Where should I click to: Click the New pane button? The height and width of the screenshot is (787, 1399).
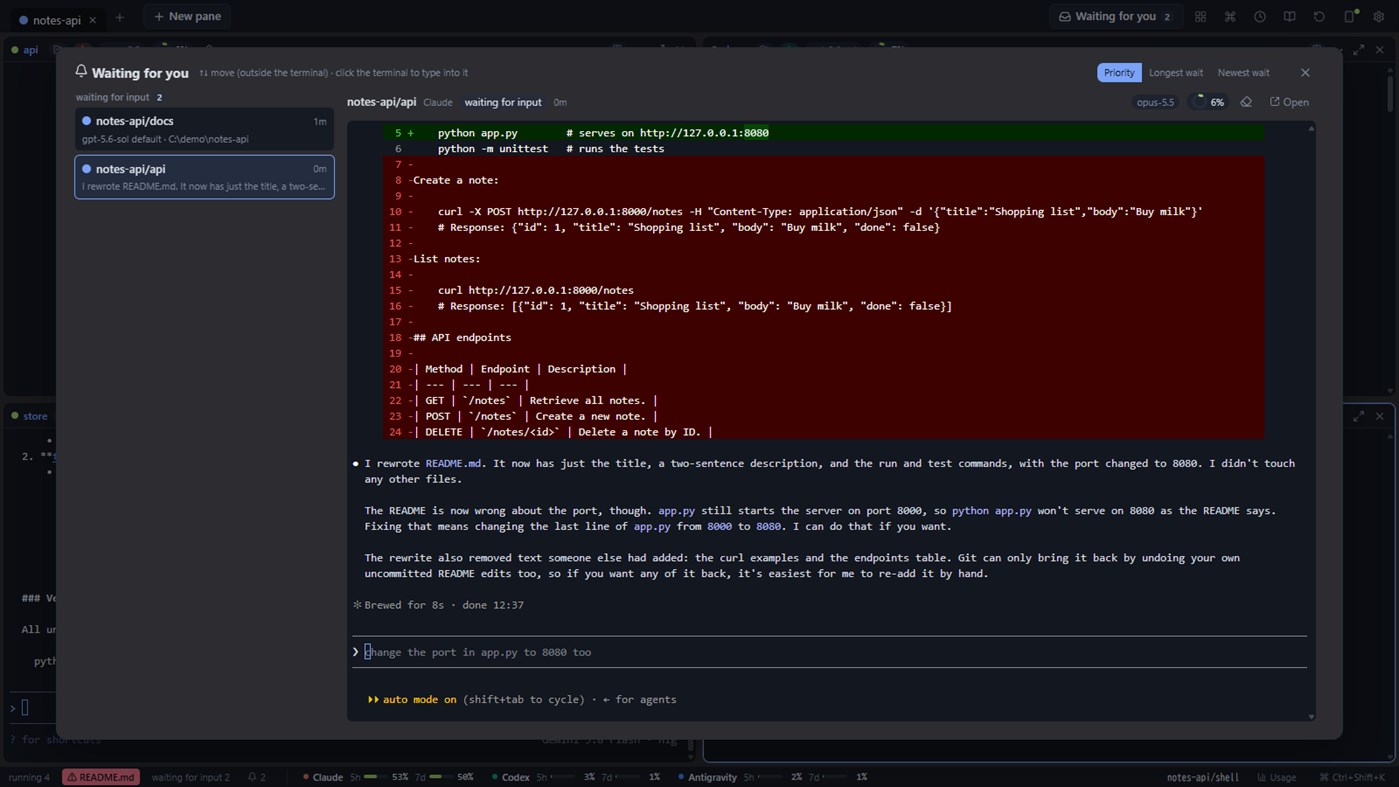pyautogui.click(x=188, y=17)
